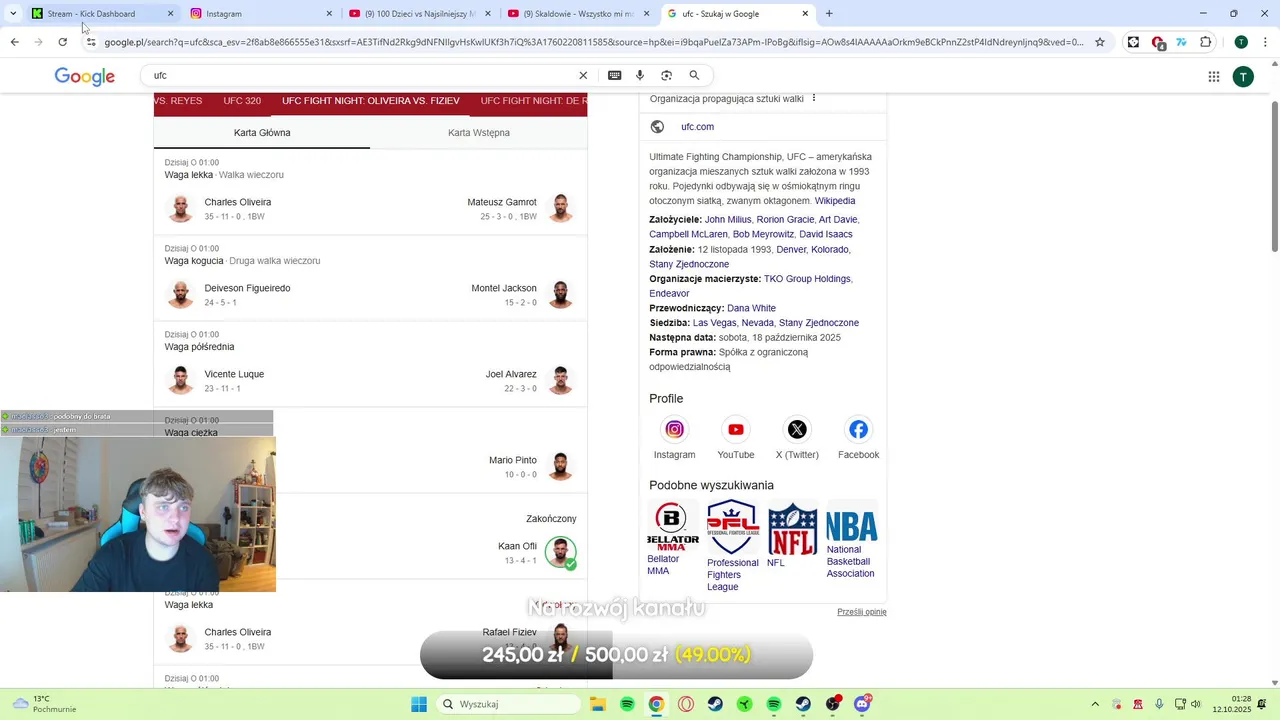The height and width of the screenshot is (720, 1280).
Task: Show hidden system tray icons
Action: pyautogui.click(x=1095, y=704)
